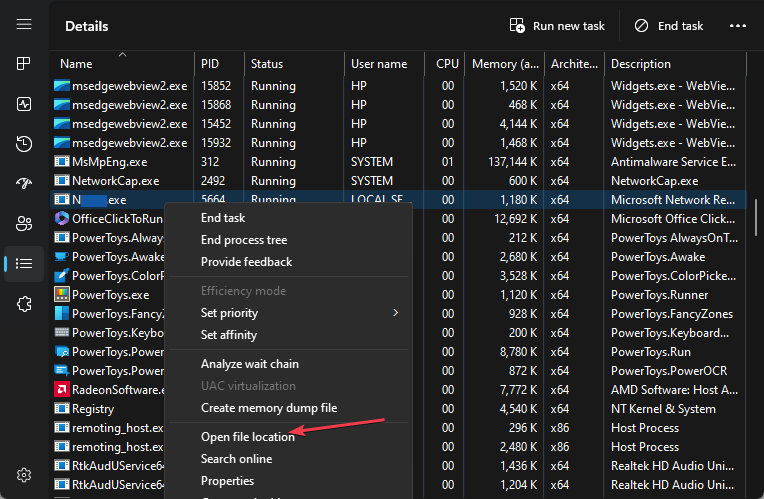Click PID 15452 cell
Viewport: 764px width, 499px height.
[216, 124]
